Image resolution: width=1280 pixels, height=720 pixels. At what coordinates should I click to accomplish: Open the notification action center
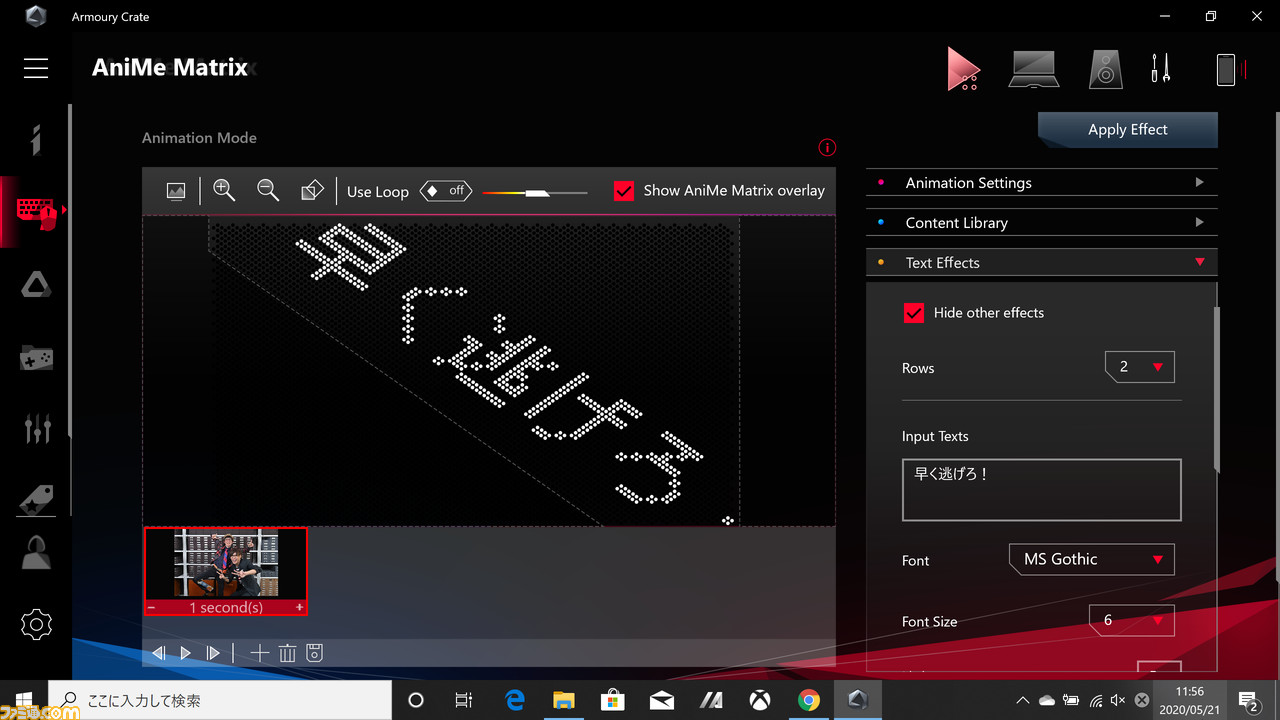coord(1248,701)
